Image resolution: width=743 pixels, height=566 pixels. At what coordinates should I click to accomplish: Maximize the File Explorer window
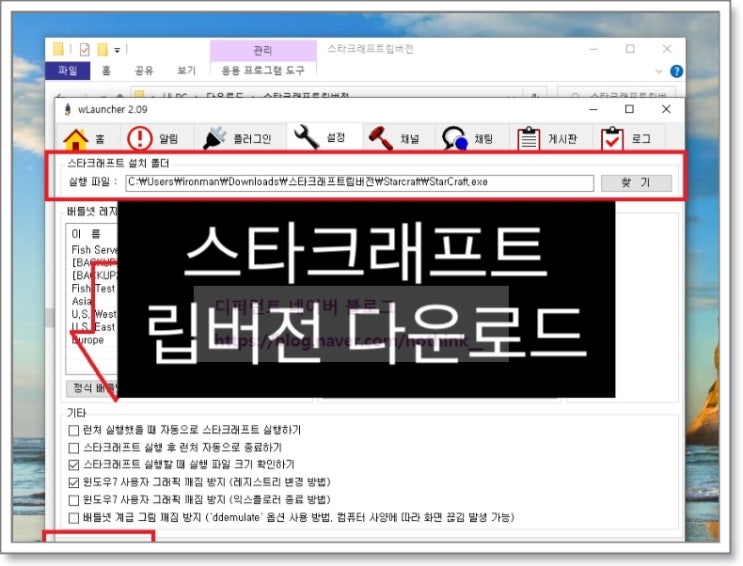click(x=630, y=49)
